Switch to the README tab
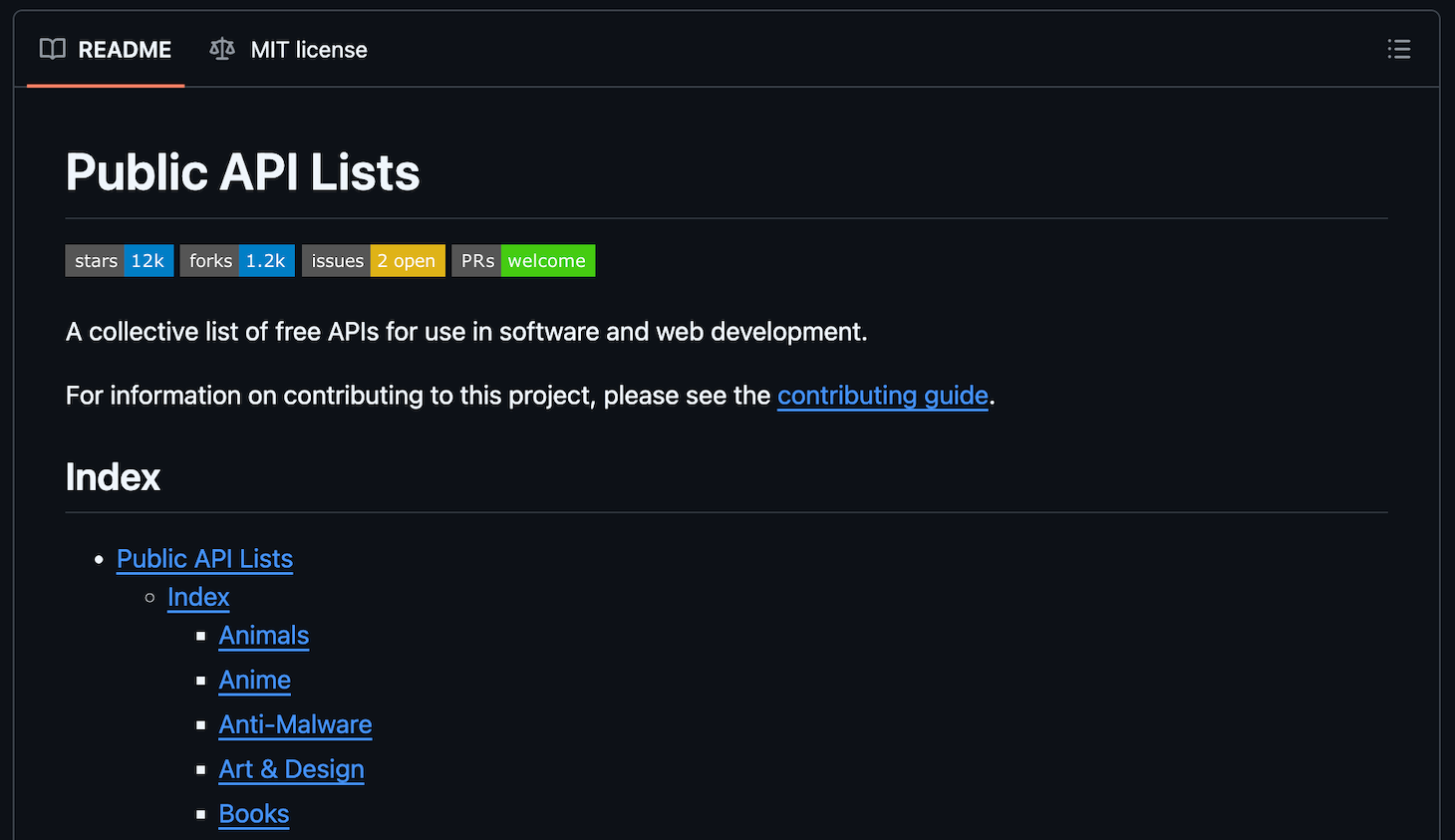 125,49
